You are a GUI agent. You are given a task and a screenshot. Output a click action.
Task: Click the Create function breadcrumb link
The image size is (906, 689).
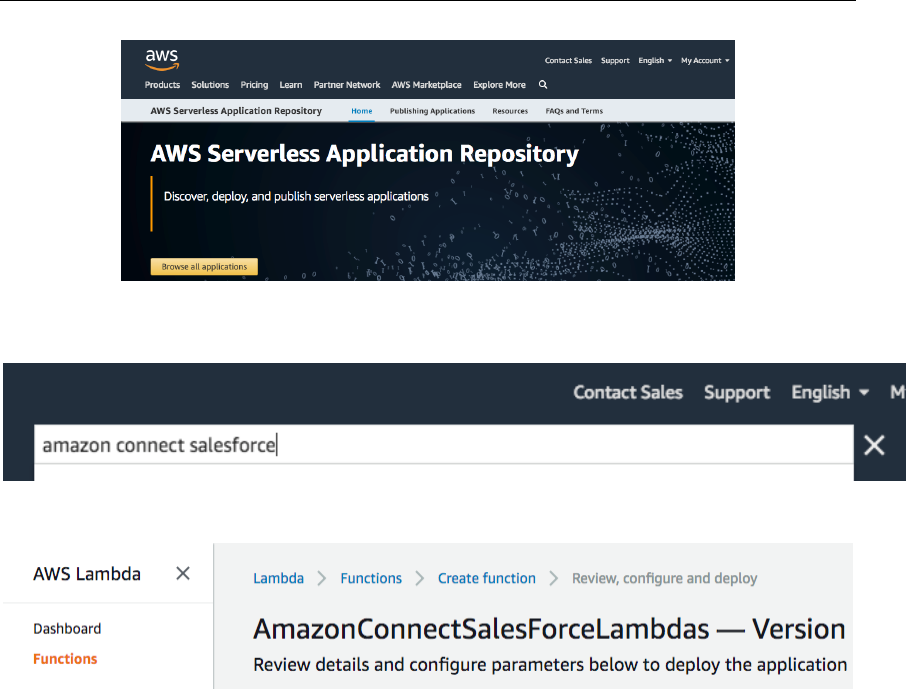tap(486, 578)
